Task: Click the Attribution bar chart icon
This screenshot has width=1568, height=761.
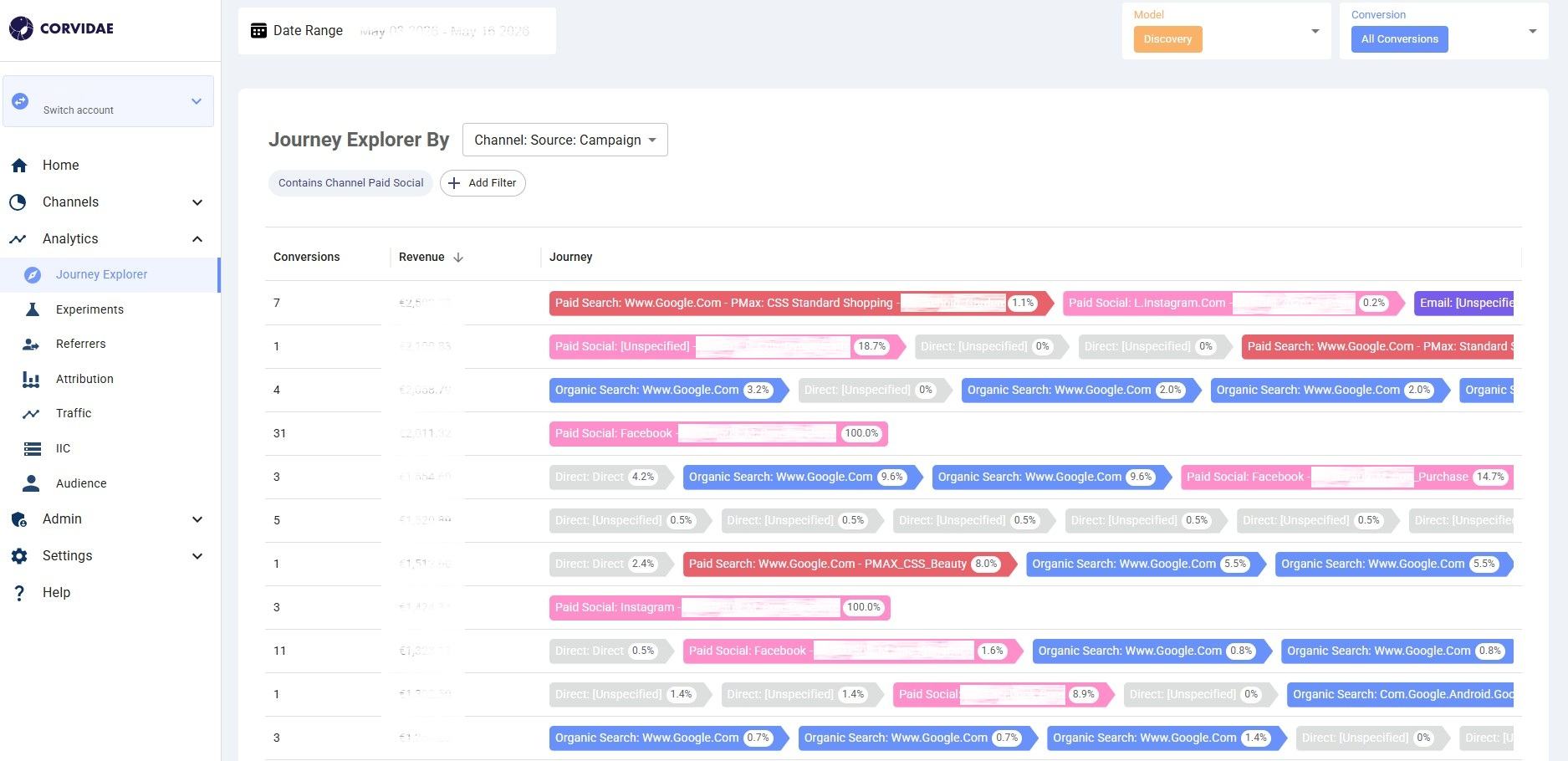Action: [x=31, y=380]
